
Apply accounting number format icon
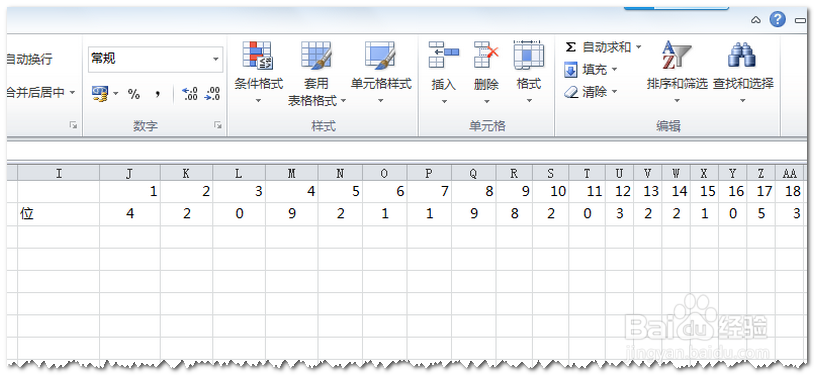[100, 93]
